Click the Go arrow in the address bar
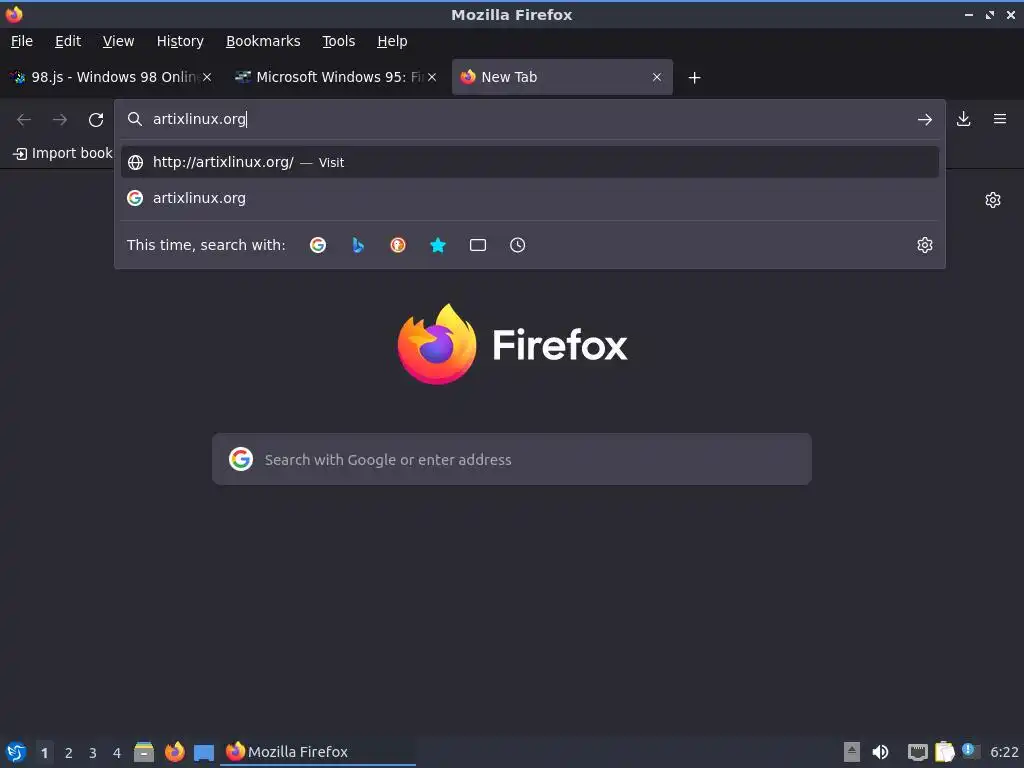The width and height of the screenshot is (1024, 768). [924, 120]
